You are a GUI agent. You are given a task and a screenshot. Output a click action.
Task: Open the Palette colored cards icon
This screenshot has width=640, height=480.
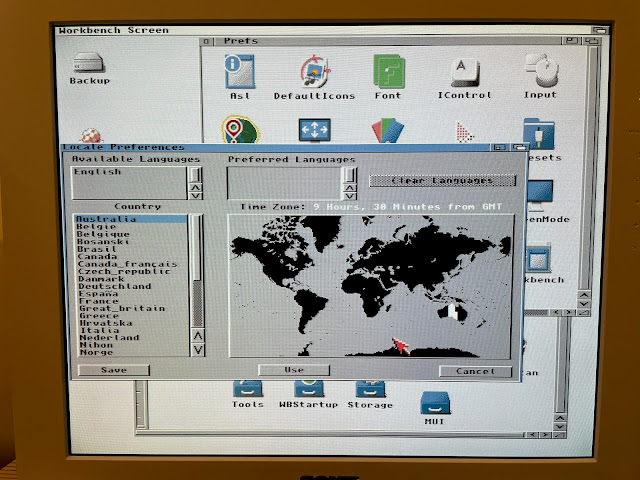(x=388, y=131)
